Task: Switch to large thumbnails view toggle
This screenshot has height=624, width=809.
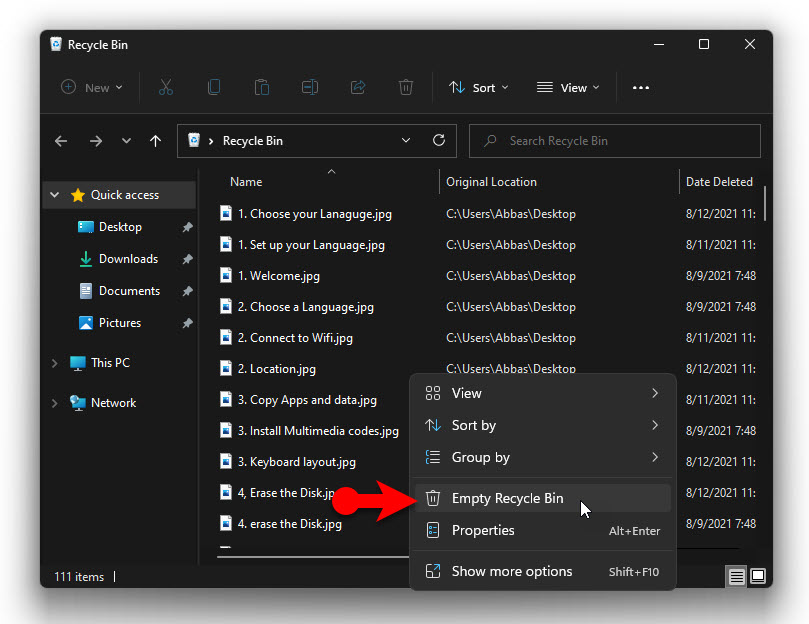Action: pos(758,576)
